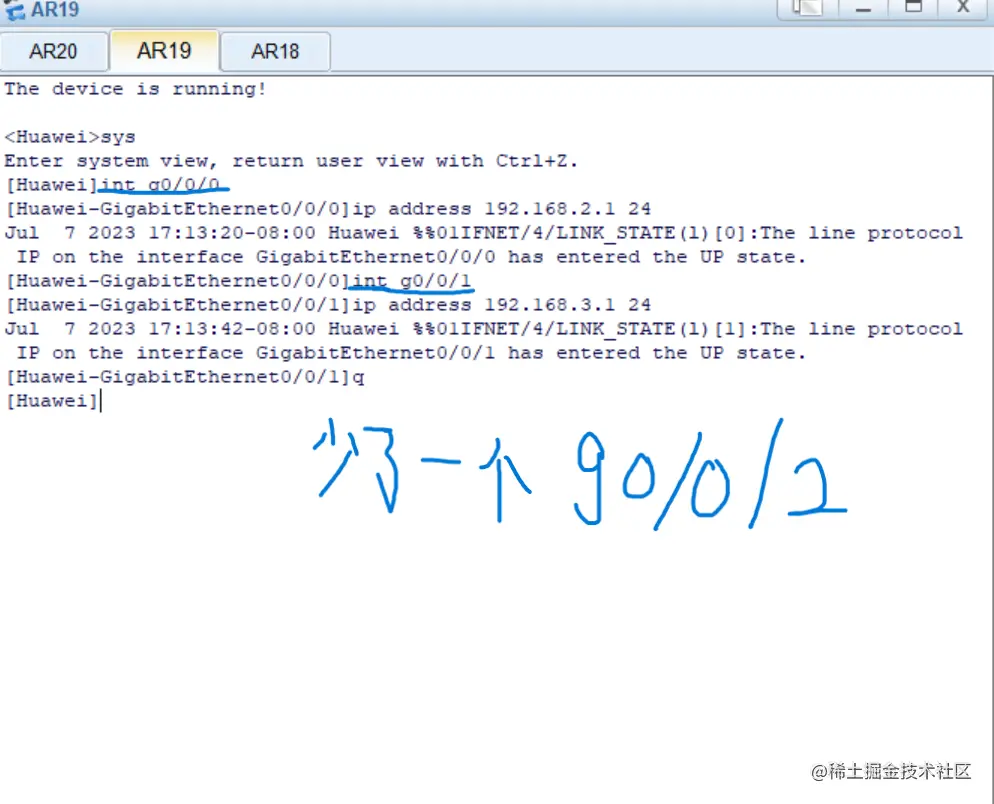Viewport: 994px width, 804px height.
Task: Open the AR18 tab
Action: 275,51
